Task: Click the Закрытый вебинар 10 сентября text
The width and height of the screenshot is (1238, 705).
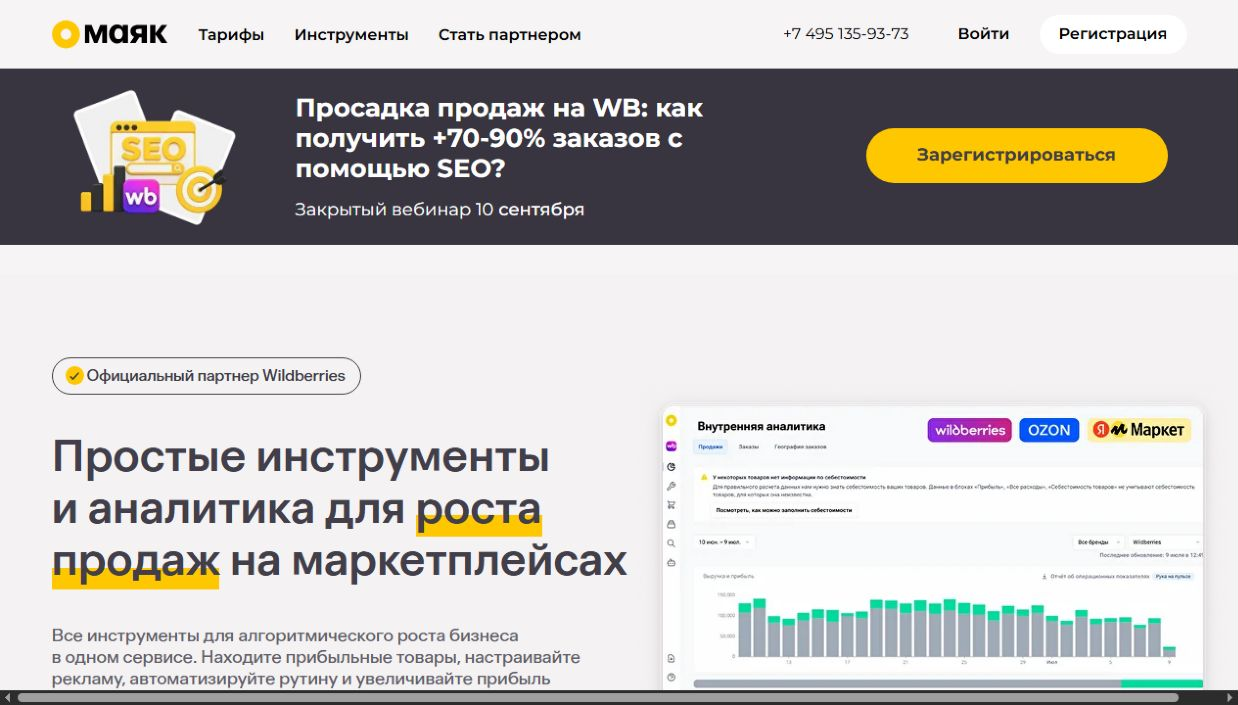Action: (439, 209)
